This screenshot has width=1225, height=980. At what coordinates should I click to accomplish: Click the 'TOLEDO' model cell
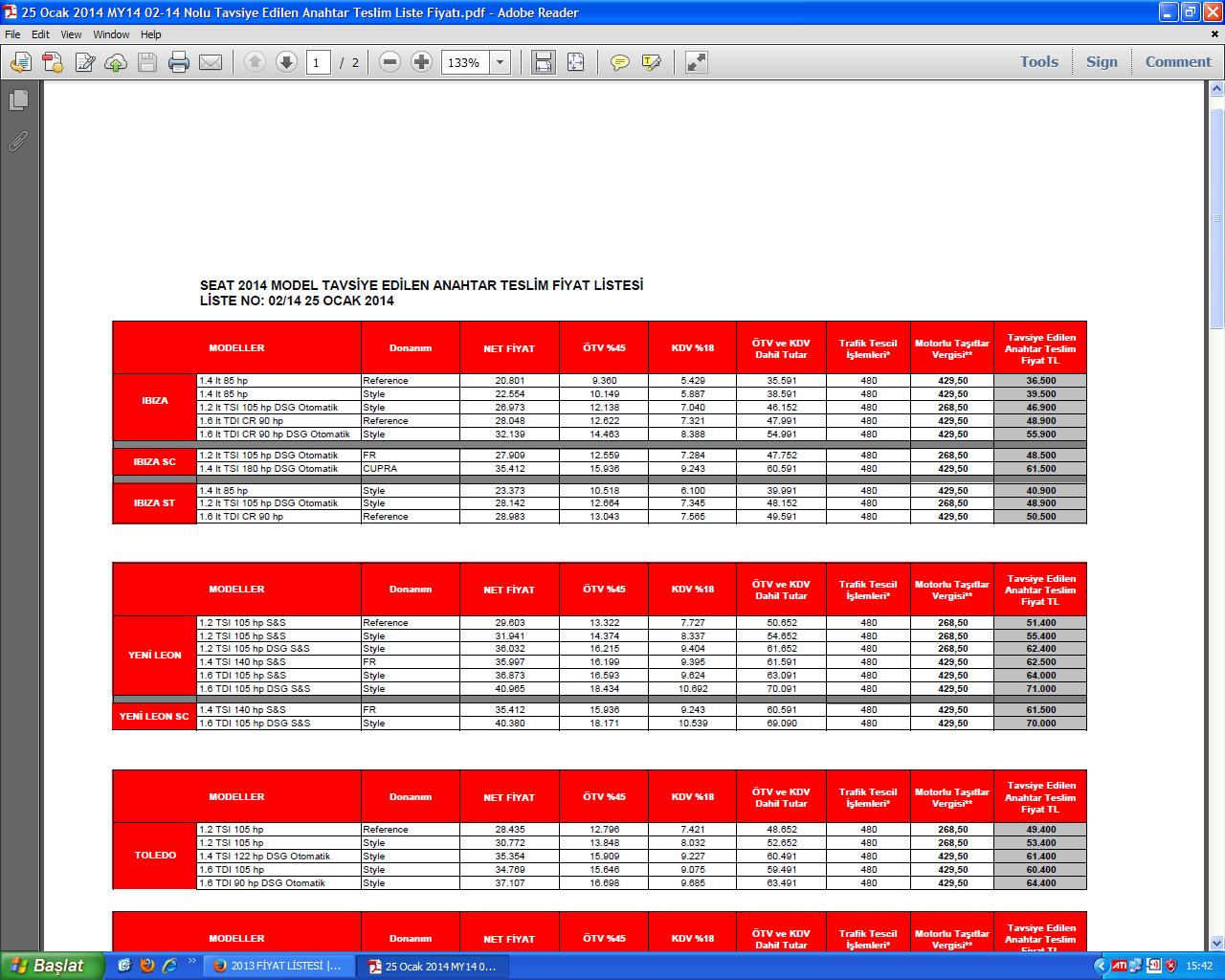[x=155, y=856]
